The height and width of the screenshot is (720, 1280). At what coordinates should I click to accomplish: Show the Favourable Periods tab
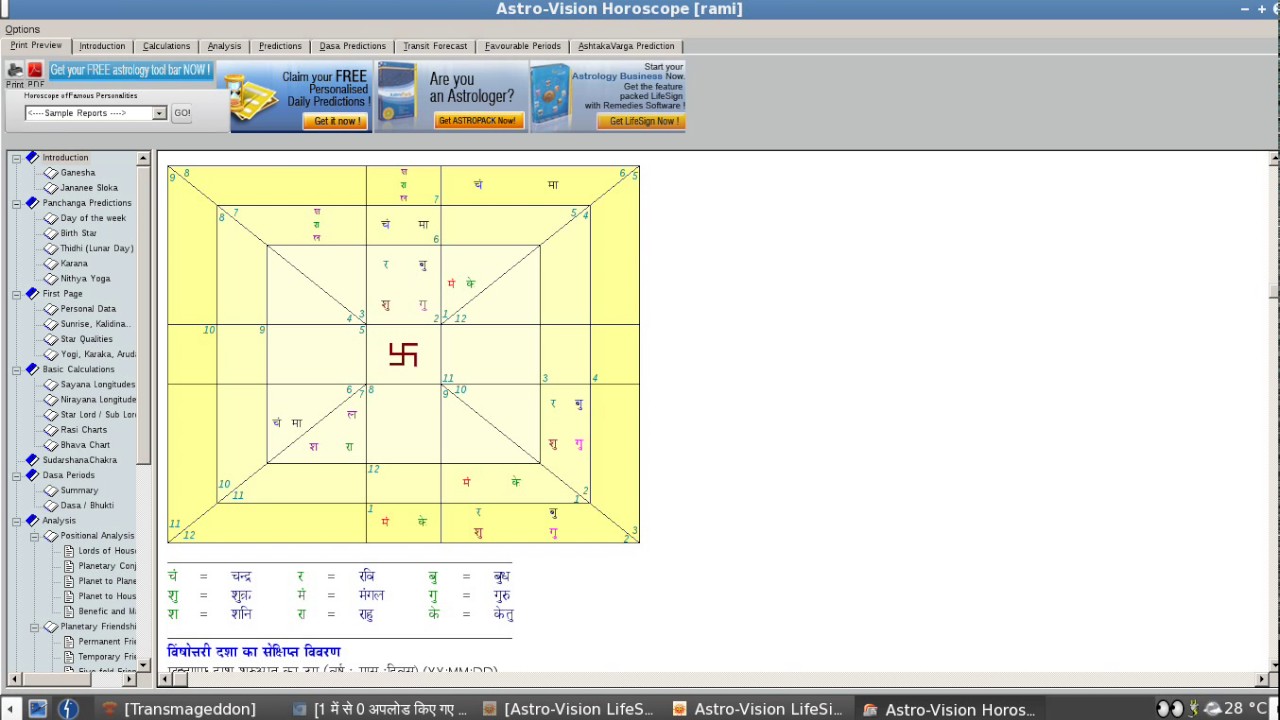522,46
